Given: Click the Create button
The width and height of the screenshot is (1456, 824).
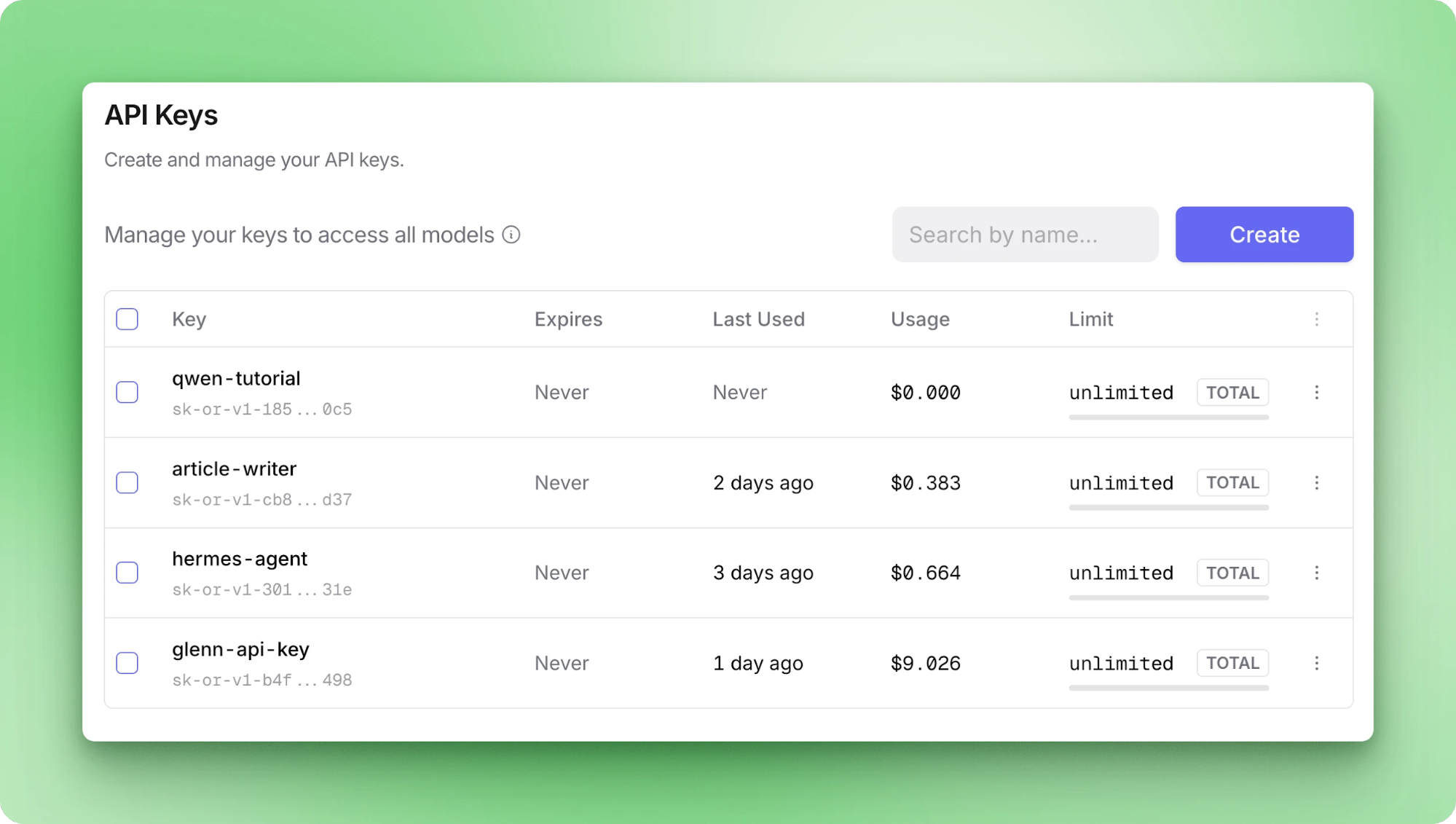Looking at the screenshot, I should [1264, 235].
